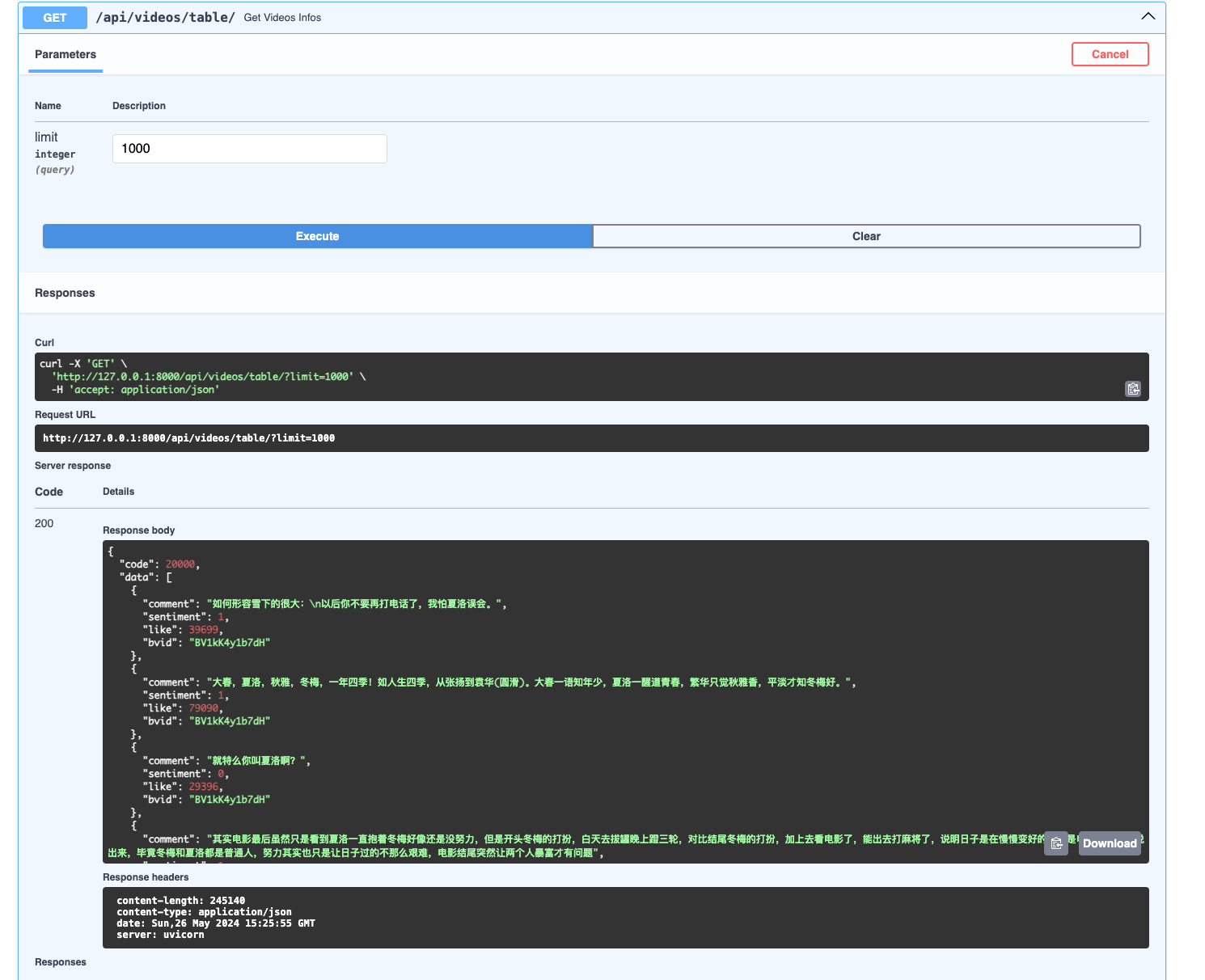Cancel the try-it-out mode
The width and height of the screenshot is (1205, 980).
coord(1110,54)
